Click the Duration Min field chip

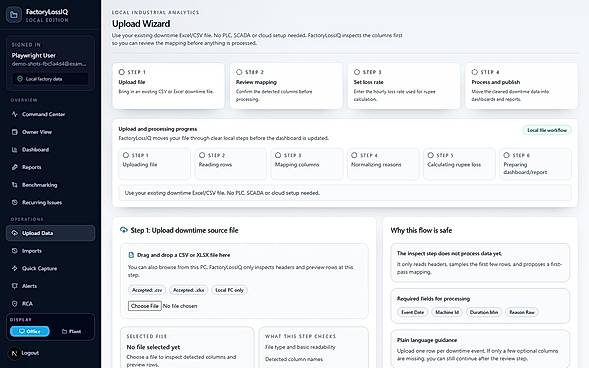point(484,312)
